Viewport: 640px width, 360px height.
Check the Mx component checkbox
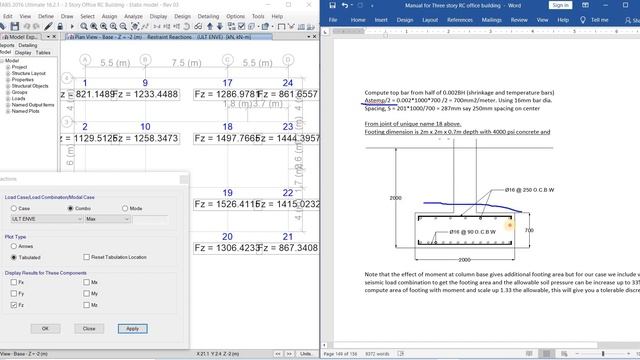(x=87, y=282)
